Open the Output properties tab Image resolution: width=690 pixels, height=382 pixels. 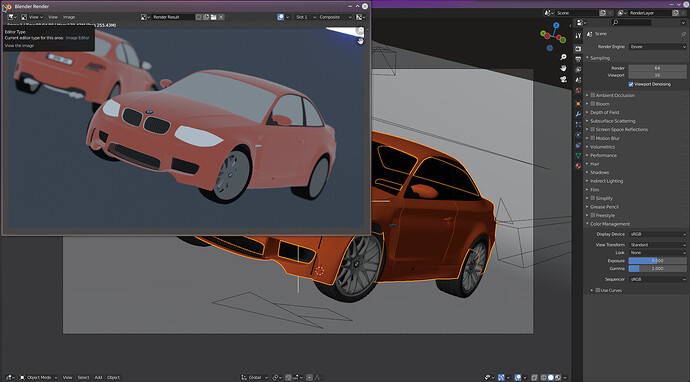pyautogui.click(x=578, y=59)
